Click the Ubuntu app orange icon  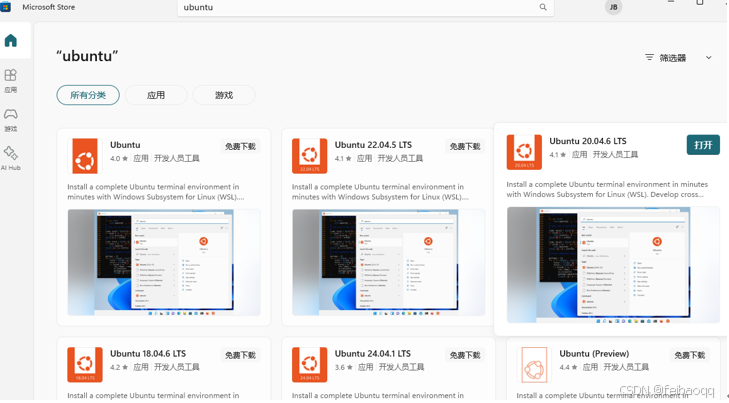pos(85,156)
